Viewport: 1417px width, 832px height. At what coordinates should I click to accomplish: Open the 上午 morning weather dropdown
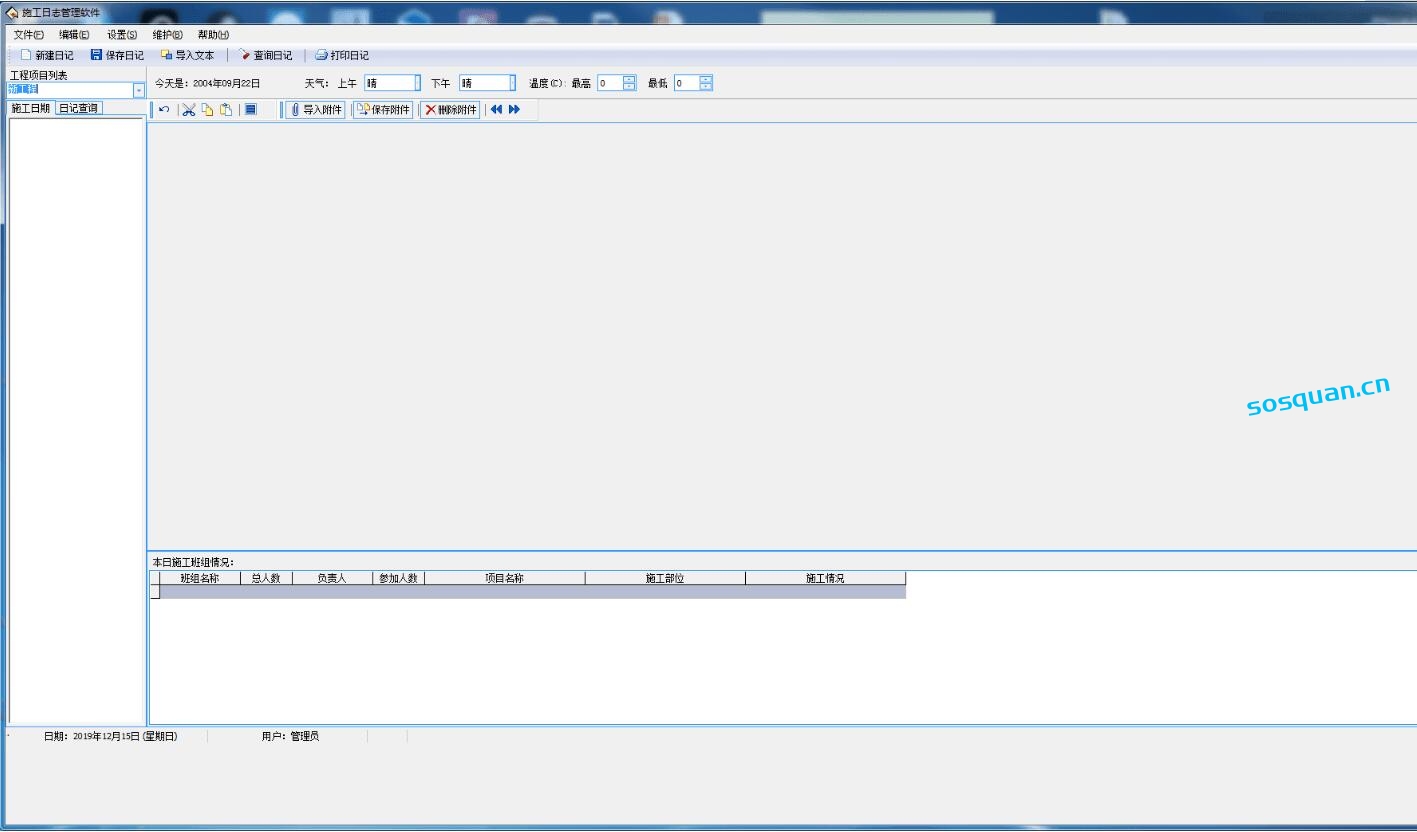pyautogui.click(x=417, y=83)
